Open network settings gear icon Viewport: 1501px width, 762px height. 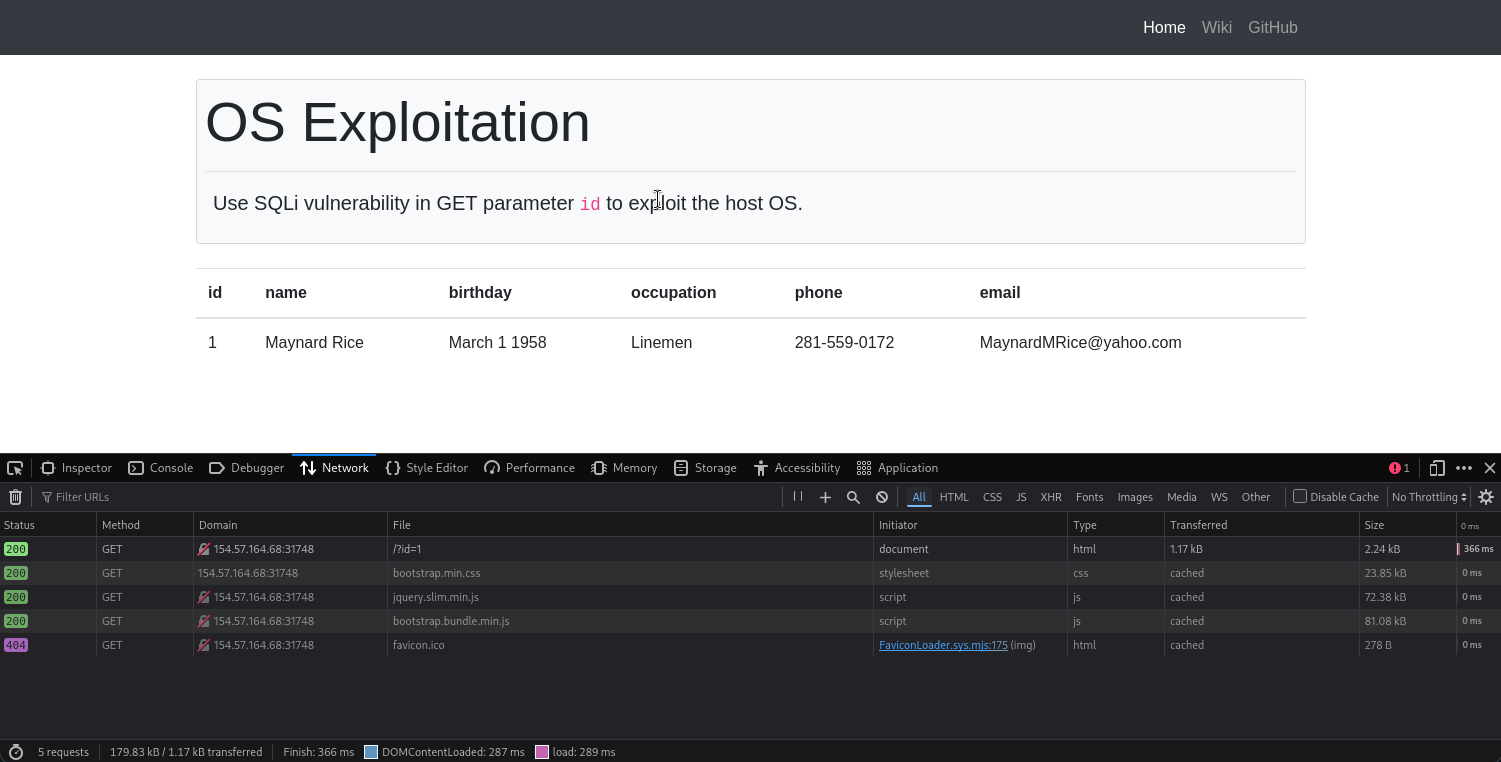[1486, 497]
